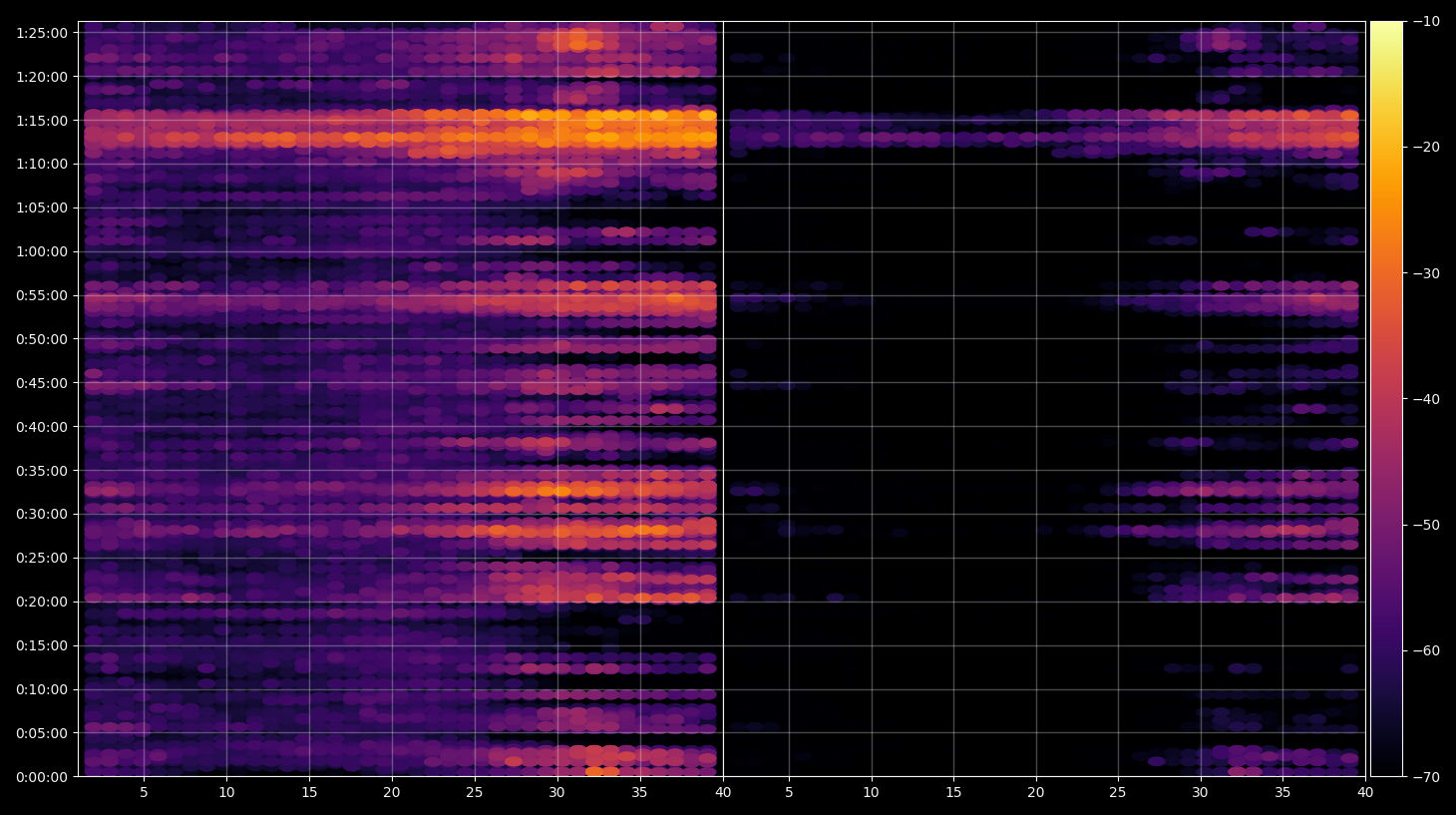This screenshot has height=815, width=1456.
Task: Select the 1:15:00 time axis label
Action: coord(42,121)
